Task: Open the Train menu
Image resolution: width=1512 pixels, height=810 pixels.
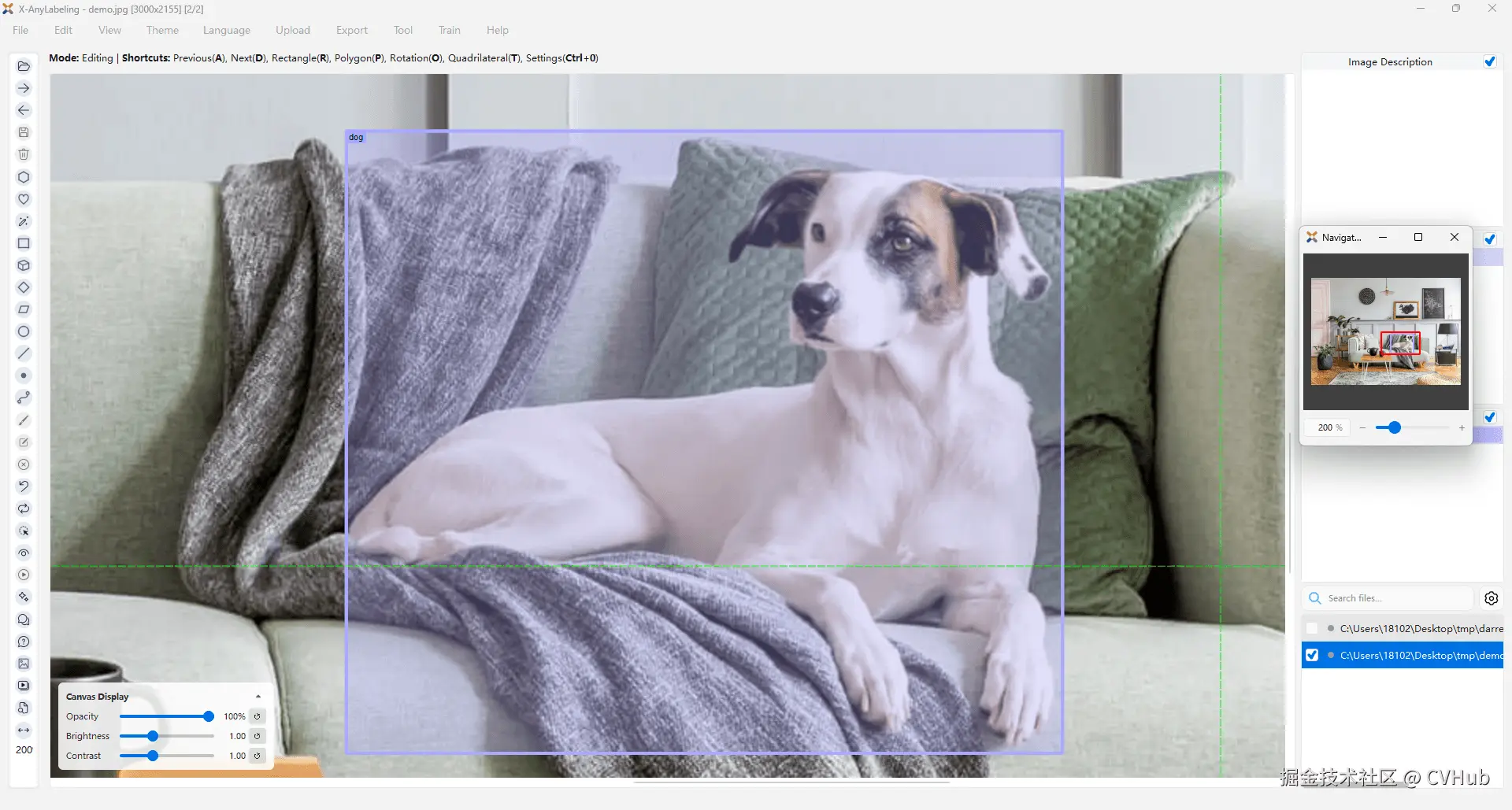Action: click(x=450, y=30)
